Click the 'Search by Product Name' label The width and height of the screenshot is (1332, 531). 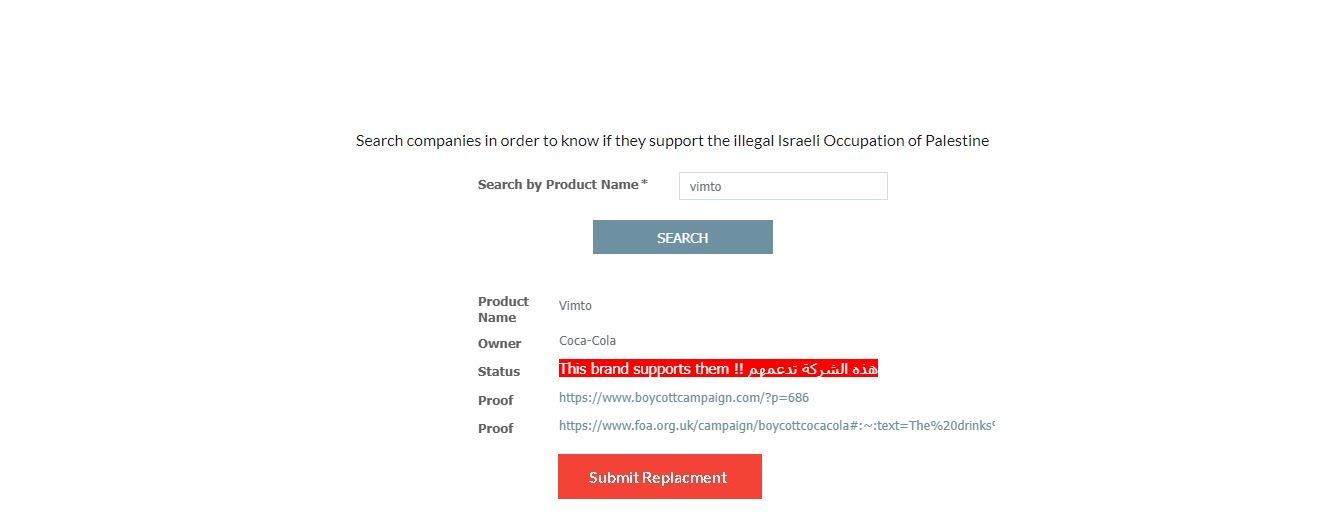(x=557, y=185)
